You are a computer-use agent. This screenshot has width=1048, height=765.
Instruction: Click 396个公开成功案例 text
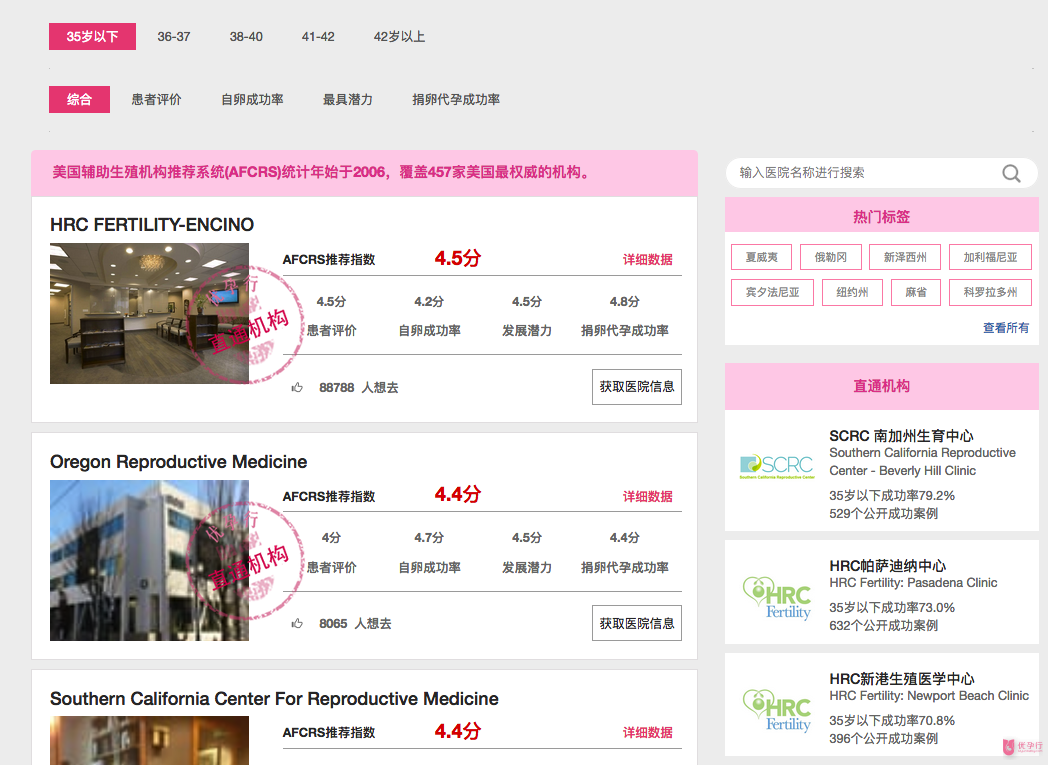tap(884, 739)
